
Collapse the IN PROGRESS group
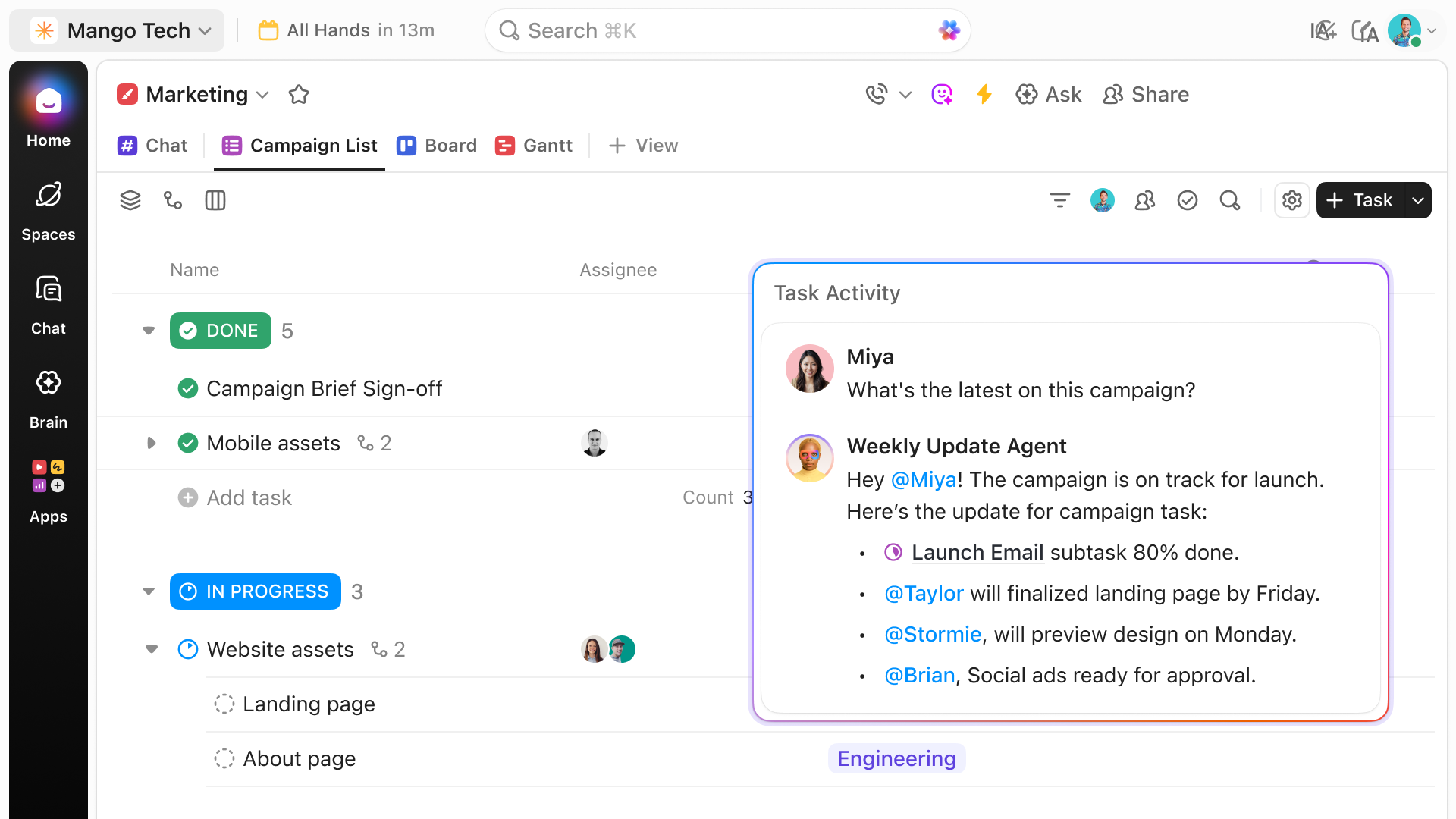click(149, 591)
